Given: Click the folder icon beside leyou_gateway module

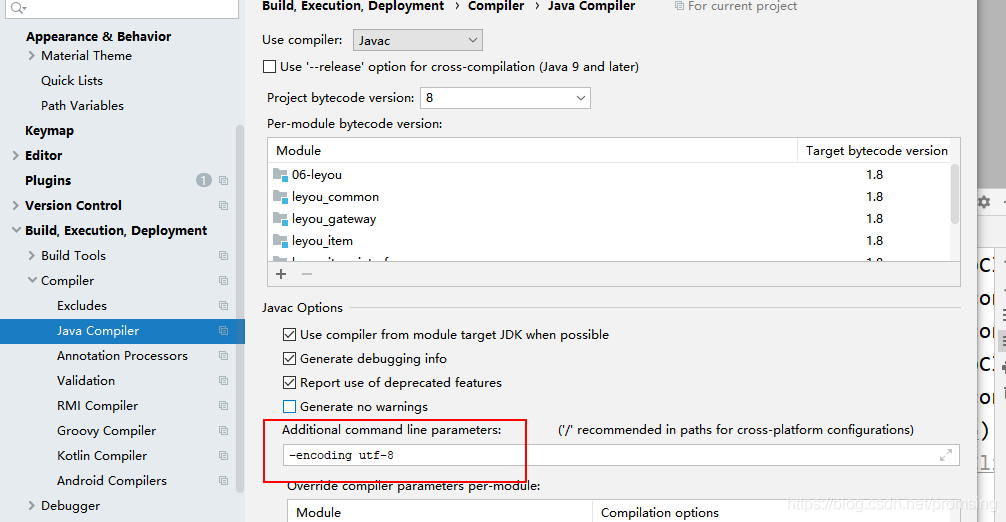Looking at the screenshot, I should [280, 219].
